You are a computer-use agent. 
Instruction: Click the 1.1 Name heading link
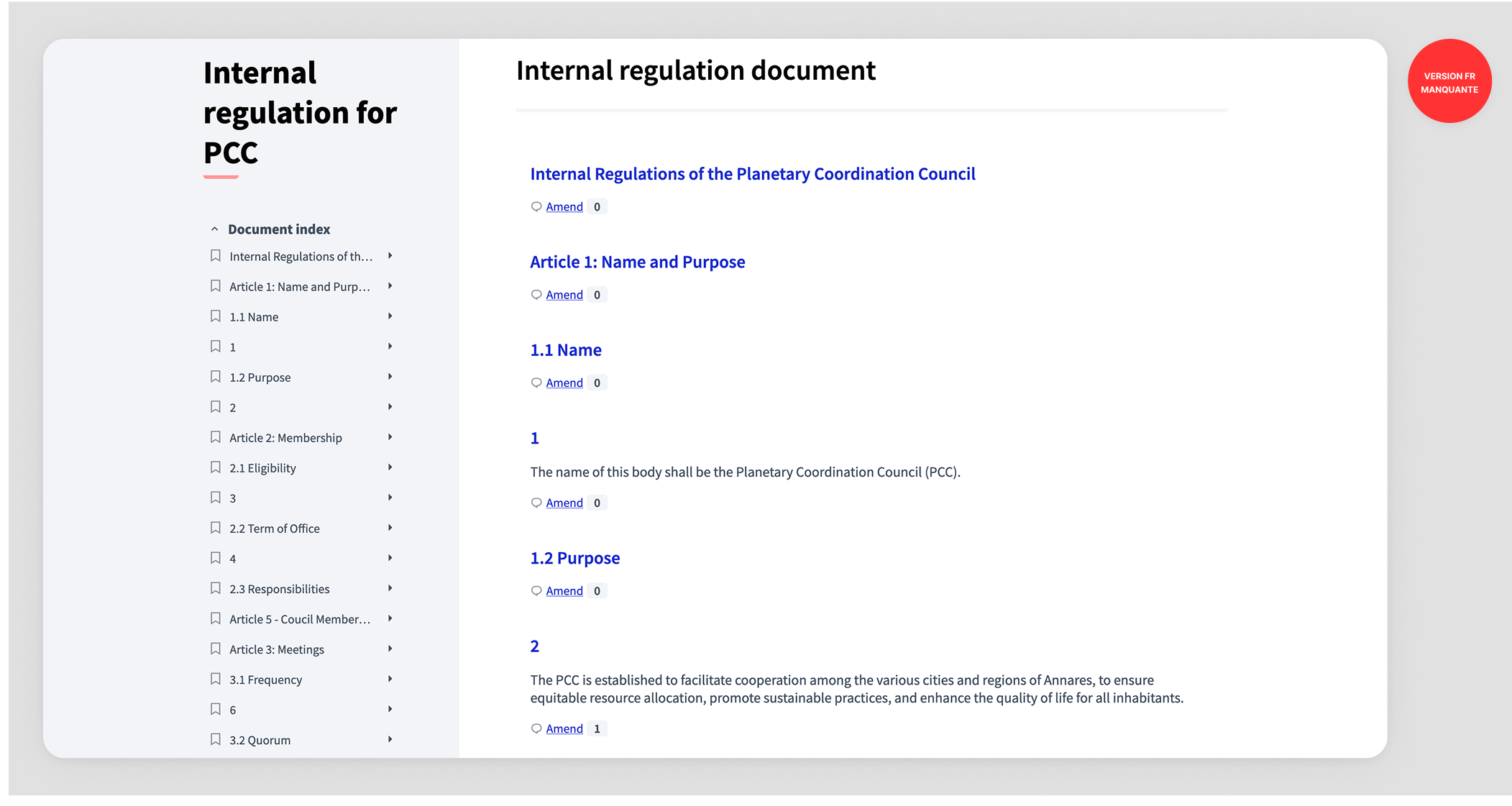tap(566, 350)
